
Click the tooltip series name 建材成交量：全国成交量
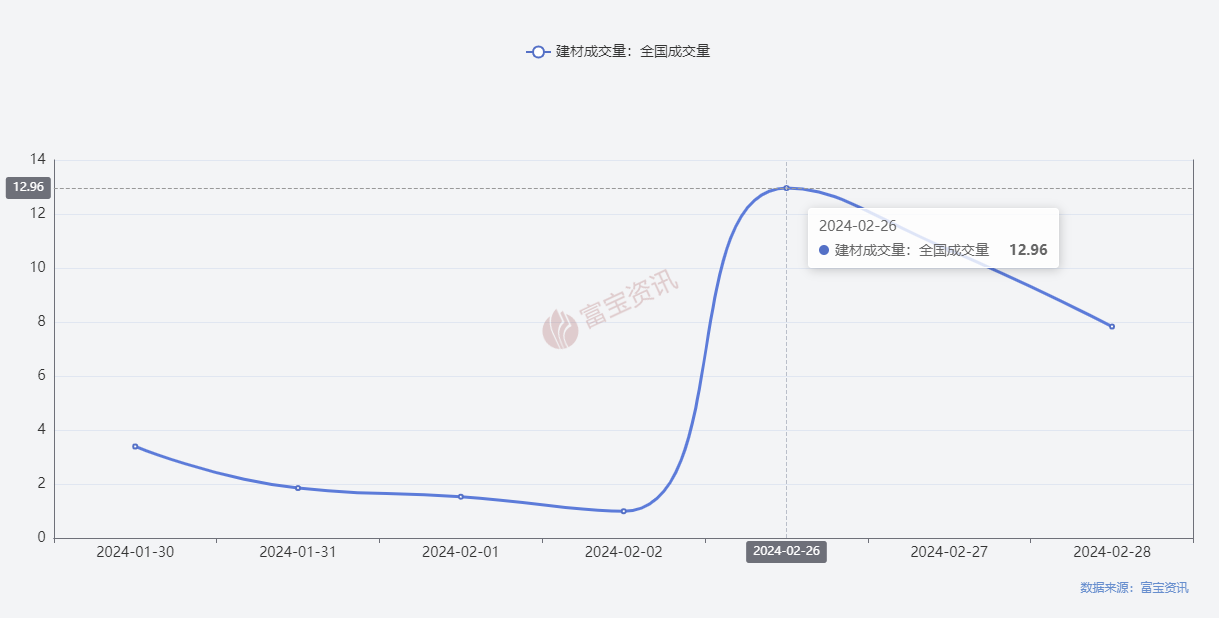click(x=912, y=250)
